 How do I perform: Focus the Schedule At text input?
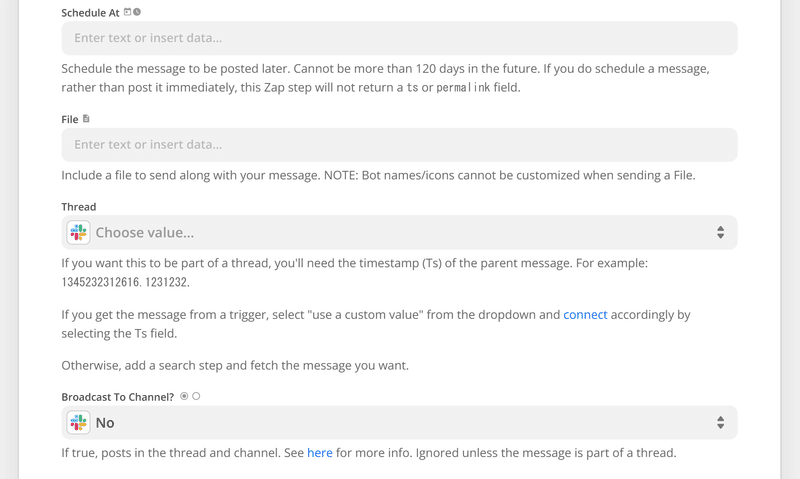coord(399,38)
